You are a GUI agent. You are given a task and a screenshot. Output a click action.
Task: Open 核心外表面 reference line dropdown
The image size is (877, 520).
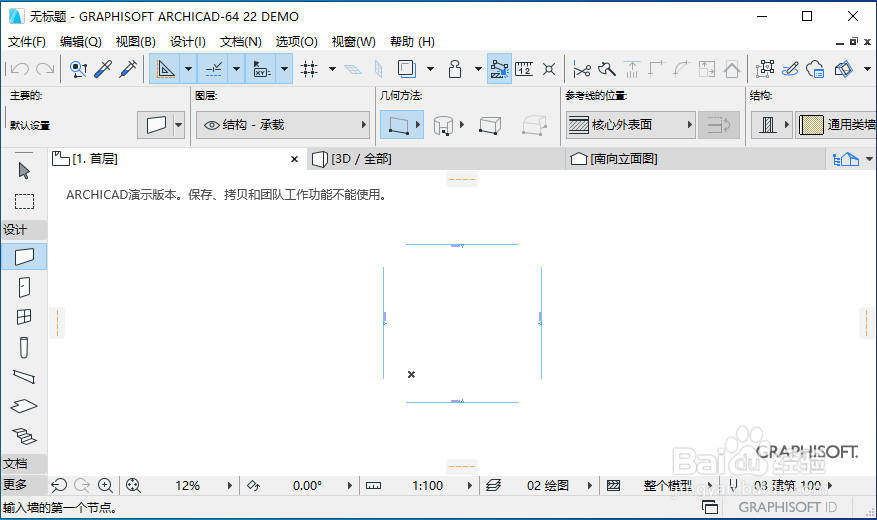[630, 125]
